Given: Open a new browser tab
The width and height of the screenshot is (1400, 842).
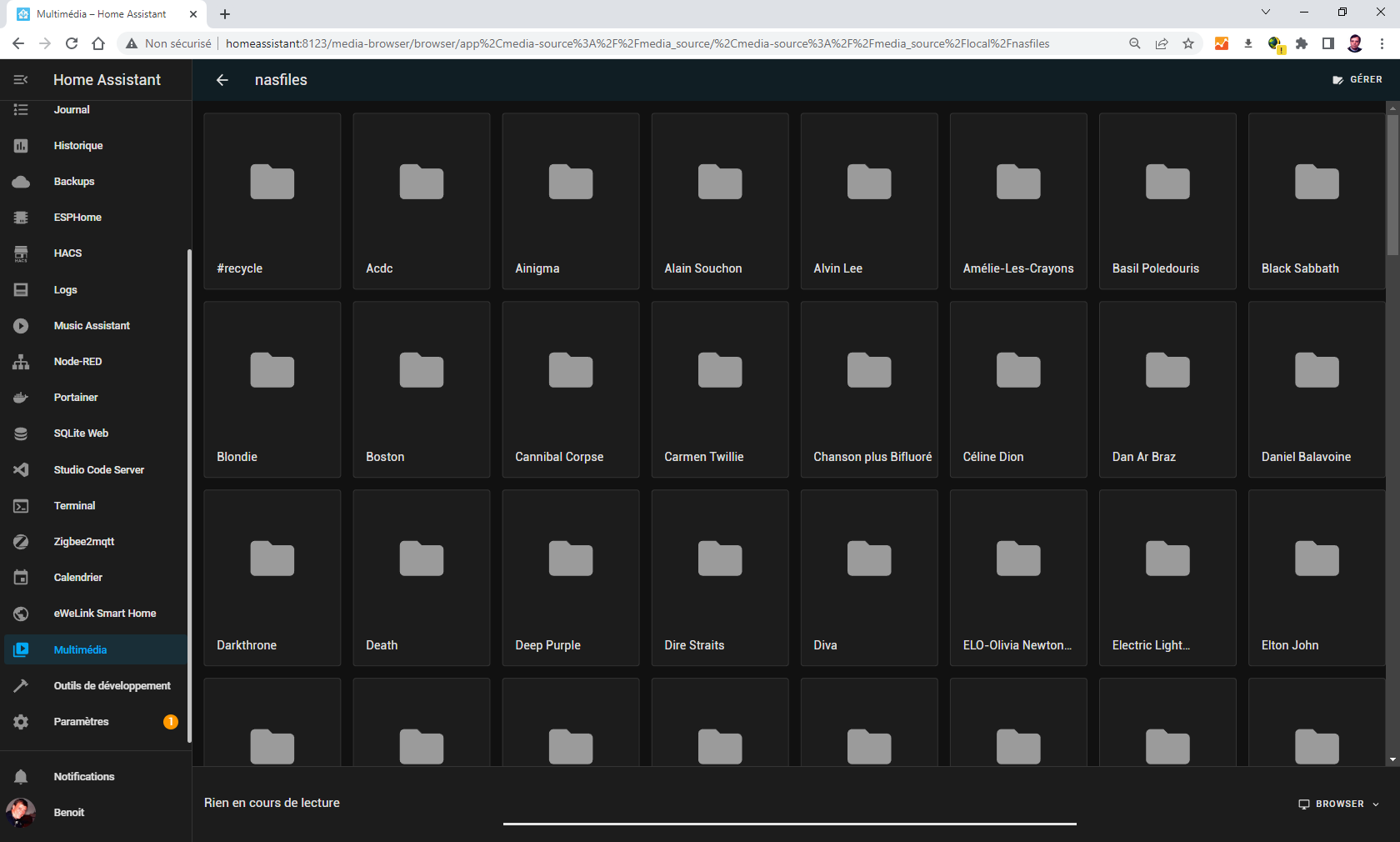Looking at the screenshot, I should 225,14.
